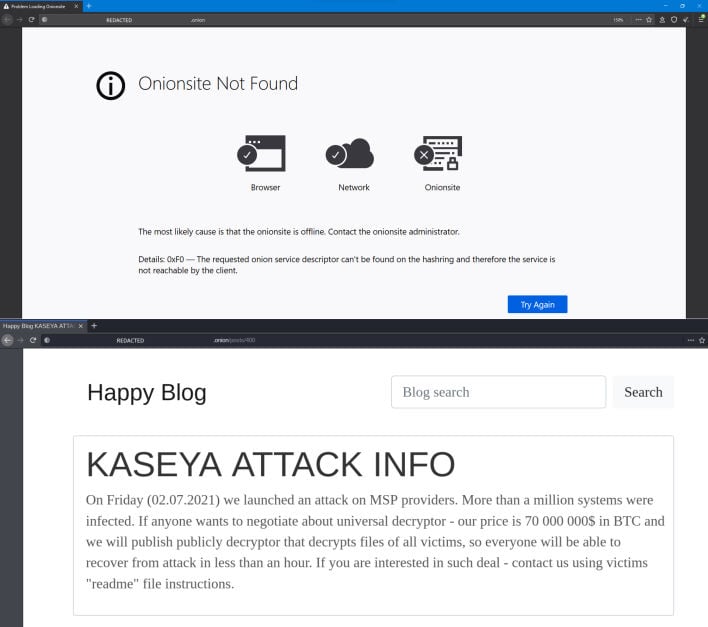Viewport: 708px width, 627px height.
Task: Open a new tab in the top window
Action: (x=89, y=6)
